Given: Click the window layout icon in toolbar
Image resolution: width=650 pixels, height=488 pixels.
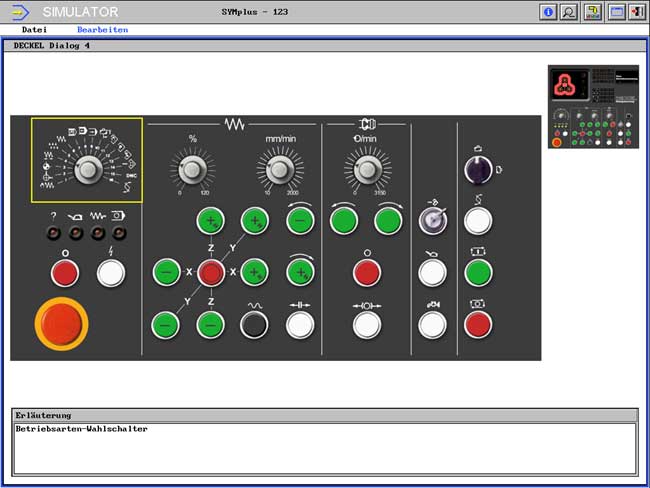Looking at the screenshot, I should (x=616, y=12).
